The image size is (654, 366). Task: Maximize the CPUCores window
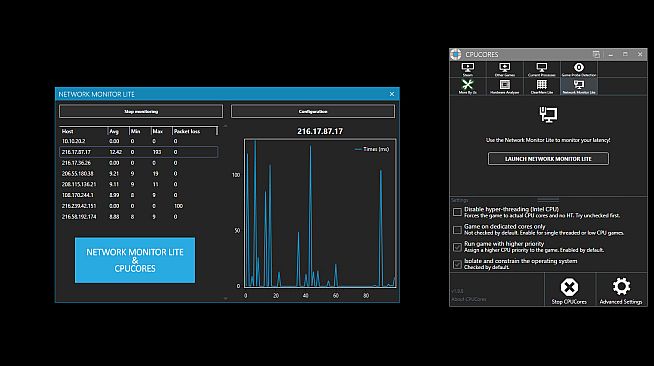[625, 54]
